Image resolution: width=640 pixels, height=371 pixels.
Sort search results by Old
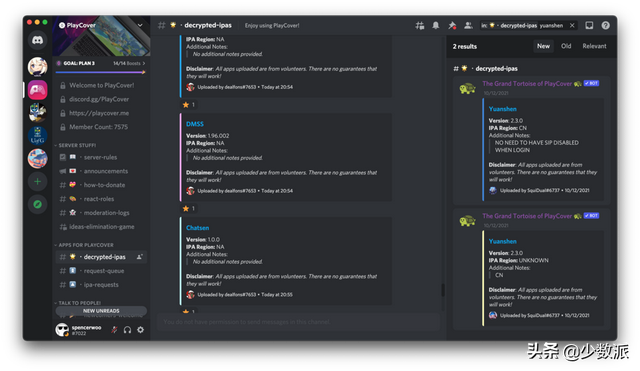(x=566, y=46)
